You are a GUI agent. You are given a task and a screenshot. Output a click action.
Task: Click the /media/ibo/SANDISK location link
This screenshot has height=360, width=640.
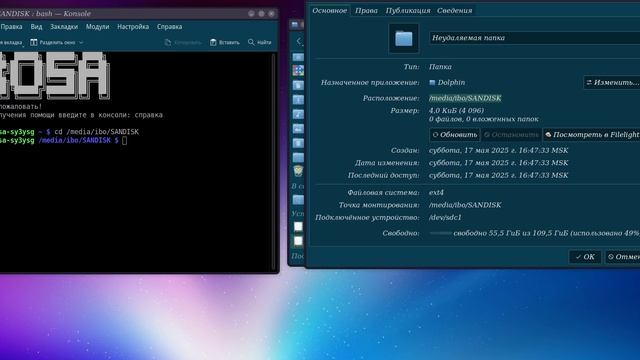[465, 98]
